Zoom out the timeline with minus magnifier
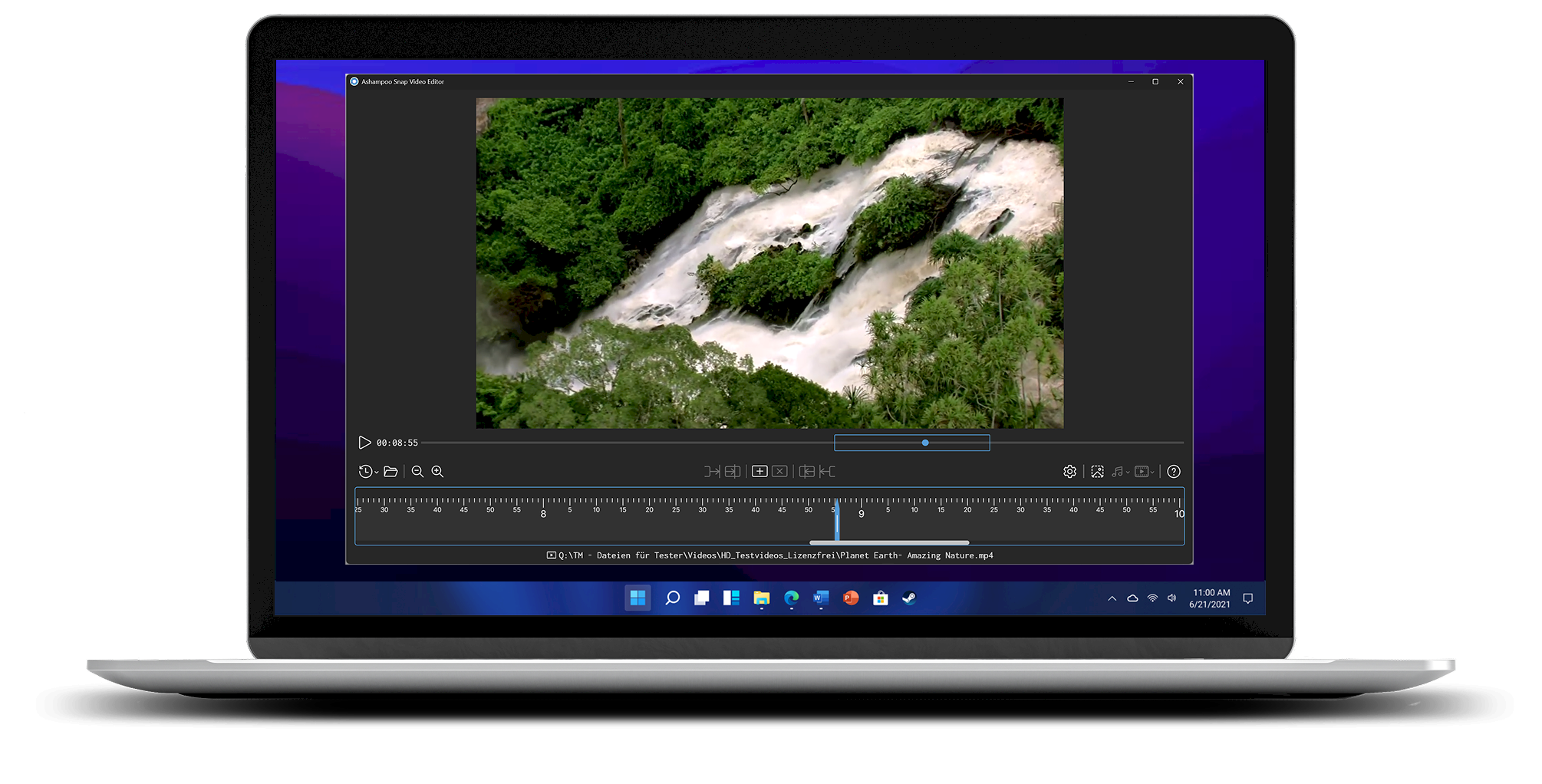 (417, 472)
